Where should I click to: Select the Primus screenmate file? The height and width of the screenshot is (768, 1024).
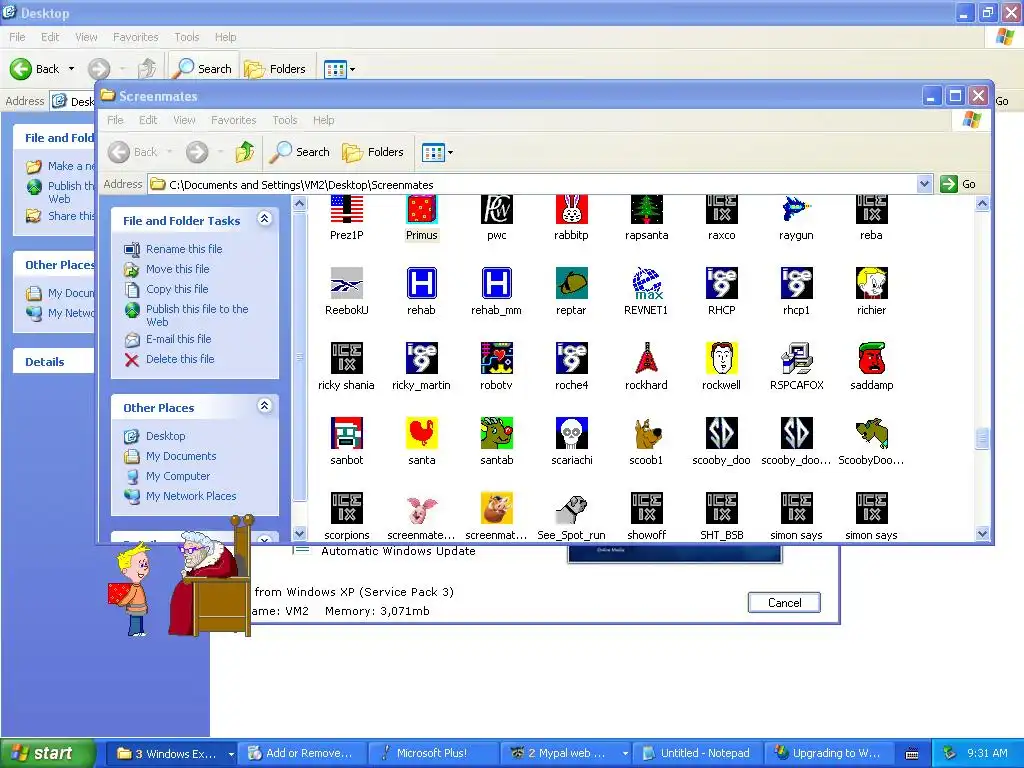421,210
